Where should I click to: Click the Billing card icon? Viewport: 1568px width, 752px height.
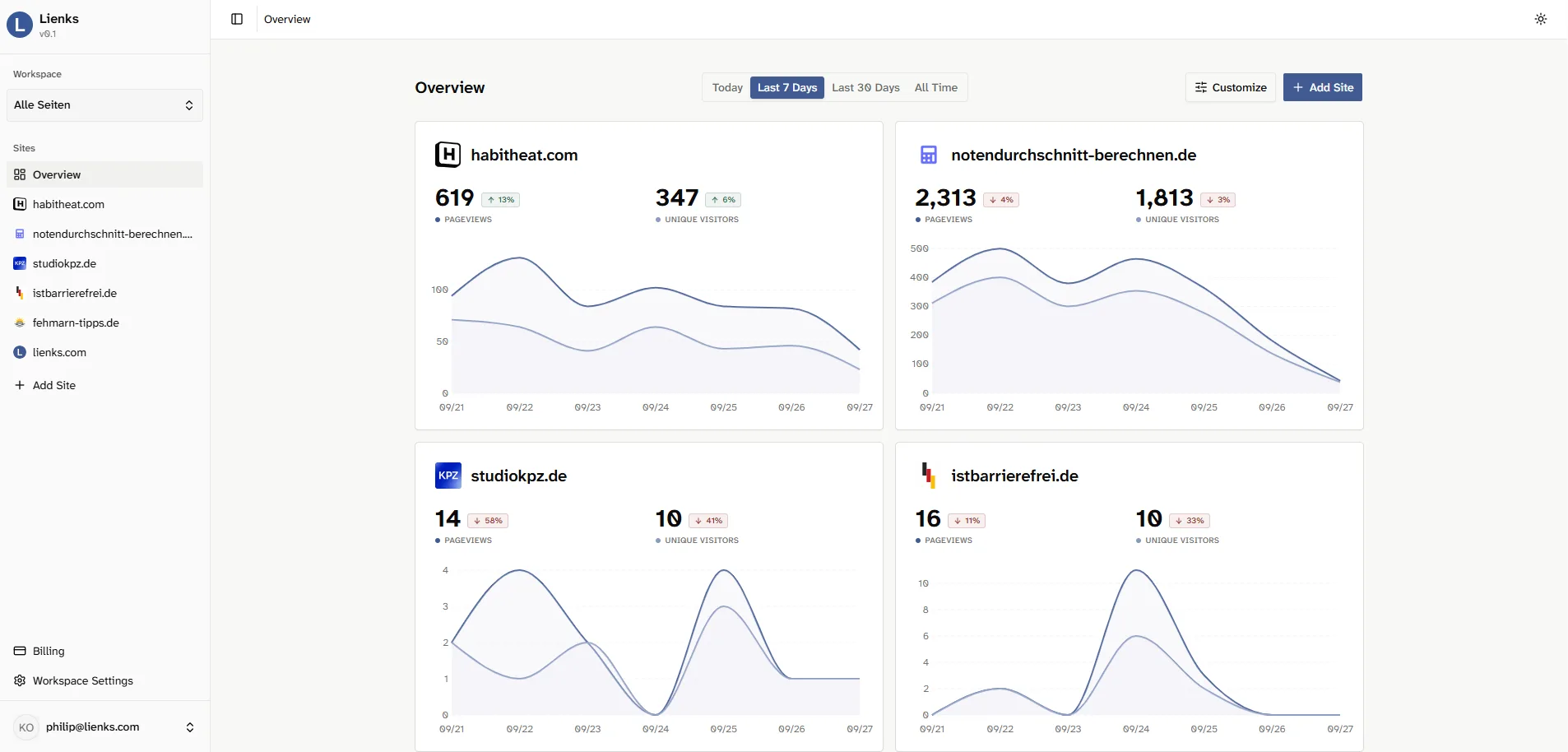(20, 651)
